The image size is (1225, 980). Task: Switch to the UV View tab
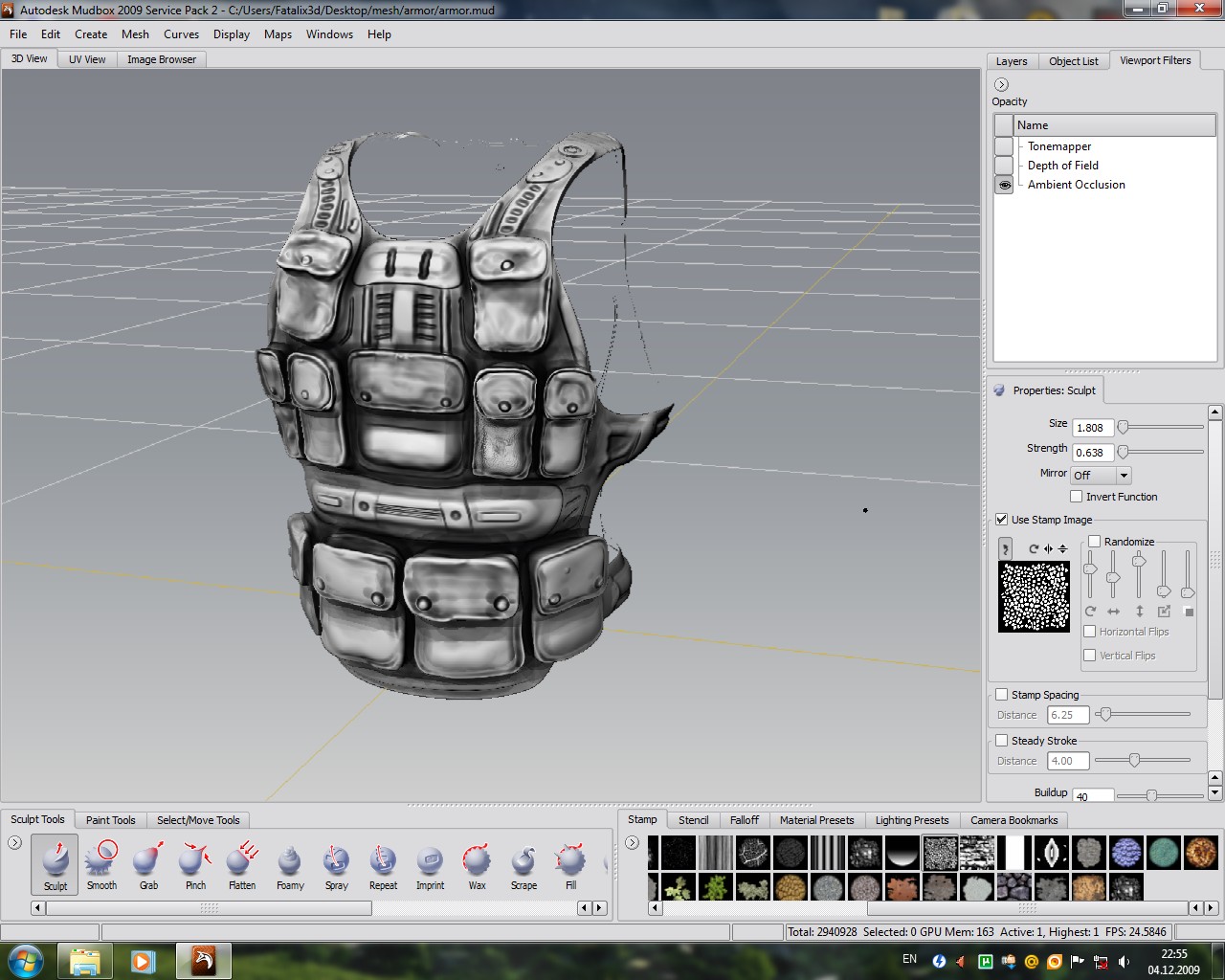87,59
